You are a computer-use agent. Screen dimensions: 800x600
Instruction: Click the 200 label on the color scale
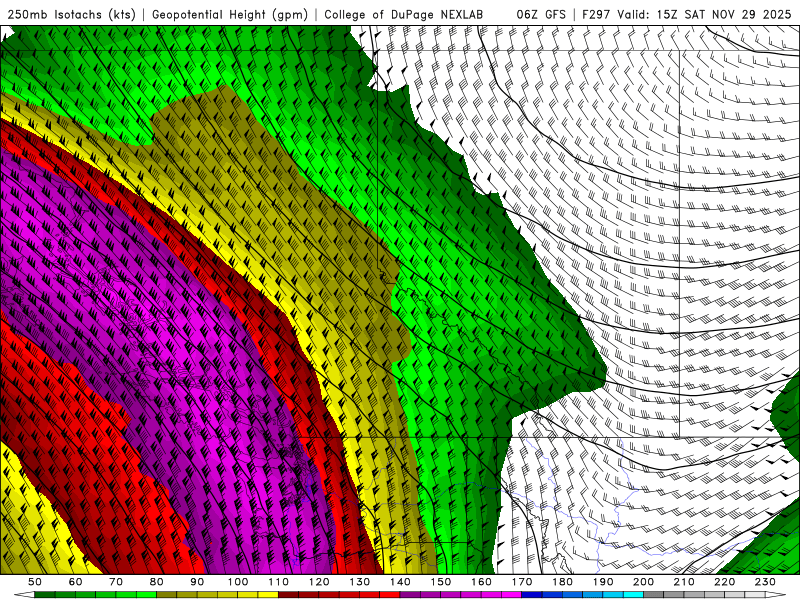(644, 582)
